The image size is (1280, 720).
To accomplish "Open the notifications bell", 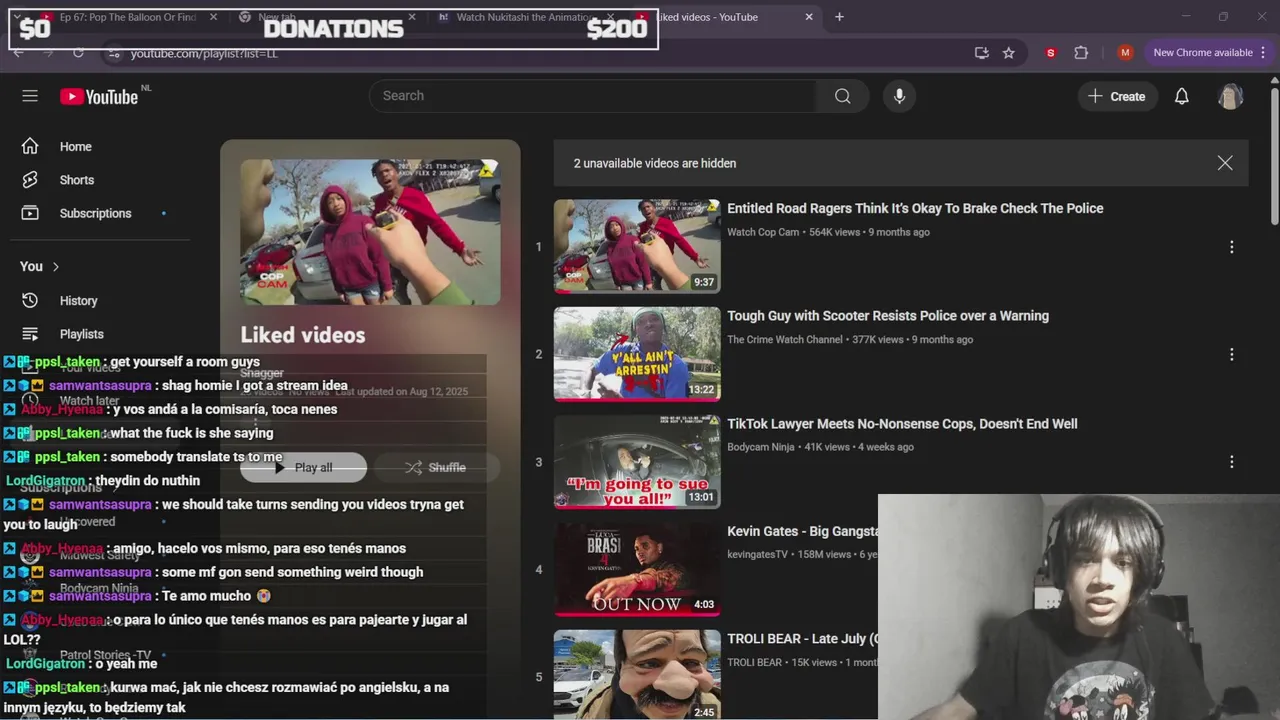I will point(1181,96).
